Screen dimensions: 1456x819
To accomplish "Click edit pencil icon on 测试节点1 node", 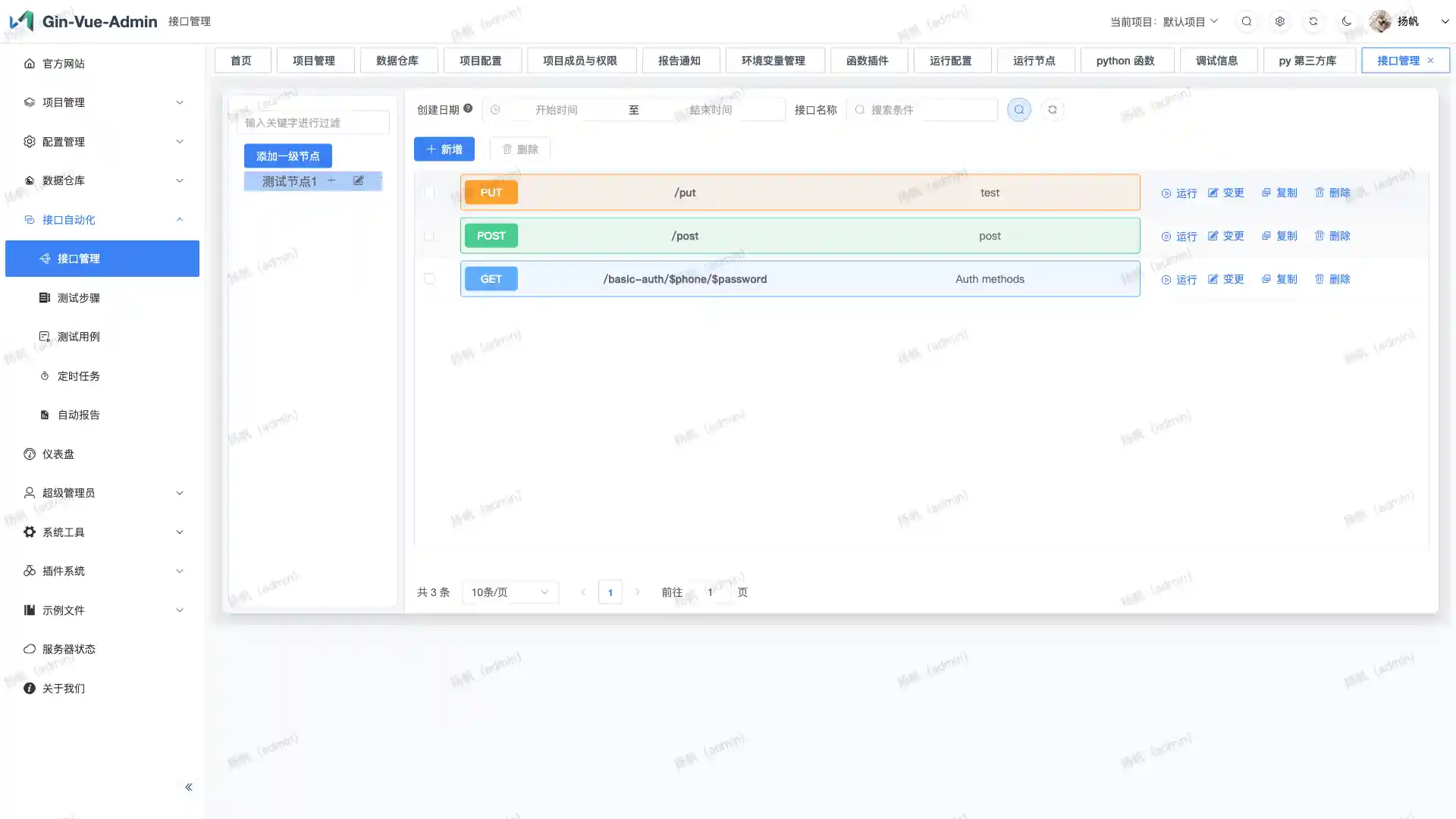I will 358,180.
